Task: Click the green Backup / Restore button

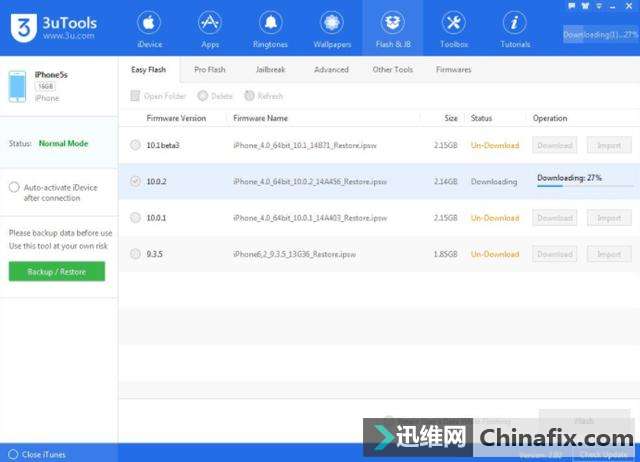Action: pos(56,272)
